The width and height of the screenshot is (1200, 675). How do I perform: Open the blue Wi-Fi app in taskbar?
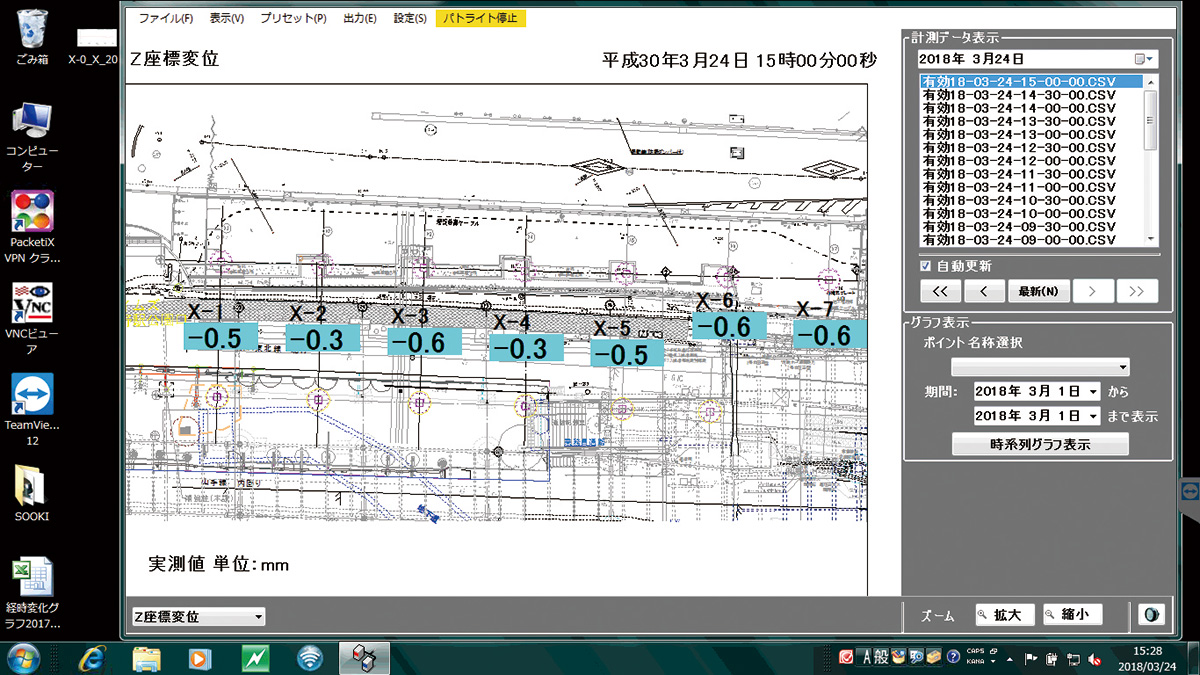pos(310,658)
